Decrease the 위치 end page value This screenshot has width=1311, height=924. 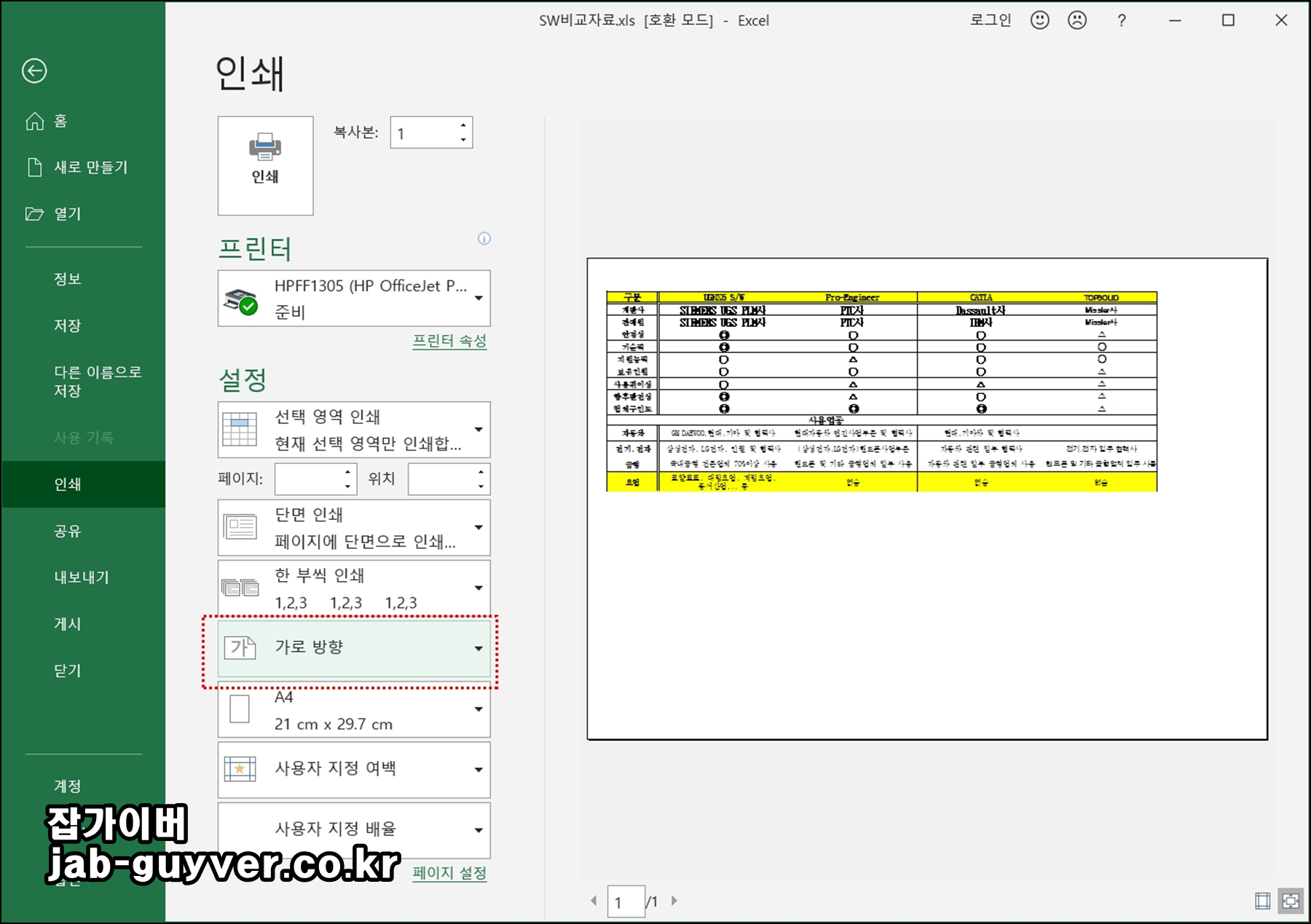pos(481,486)
